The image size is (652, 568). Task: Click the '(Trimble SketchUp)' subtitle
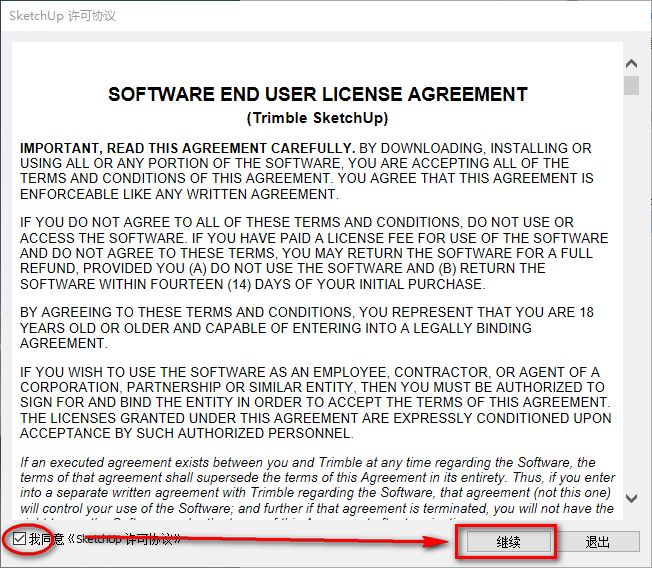[317, 118]
